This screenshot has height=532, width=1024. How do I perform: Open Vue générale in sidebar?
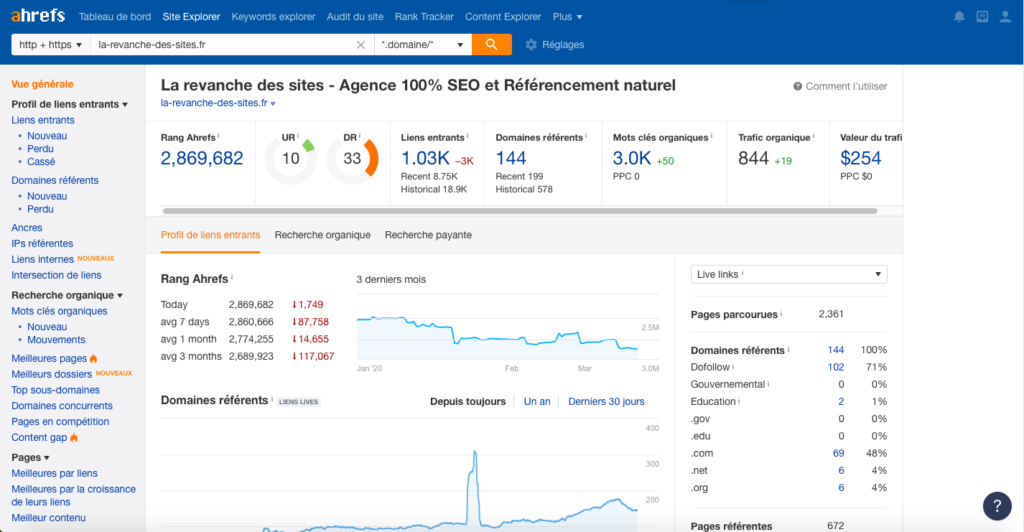click(x=42, y=84)
